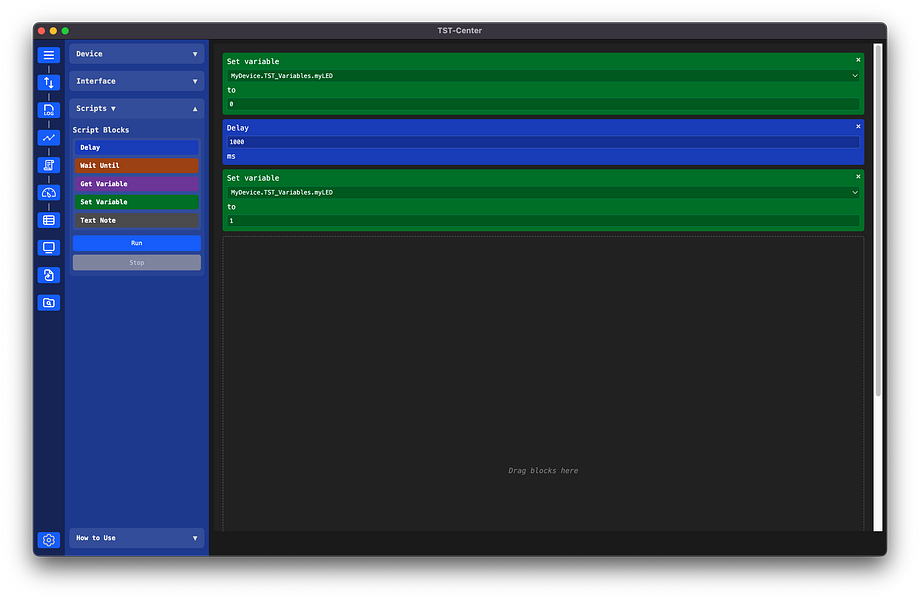Viewport: 920px width, 600px height.
Task: Select the Get Variable script block
Action: coord(137,184)
